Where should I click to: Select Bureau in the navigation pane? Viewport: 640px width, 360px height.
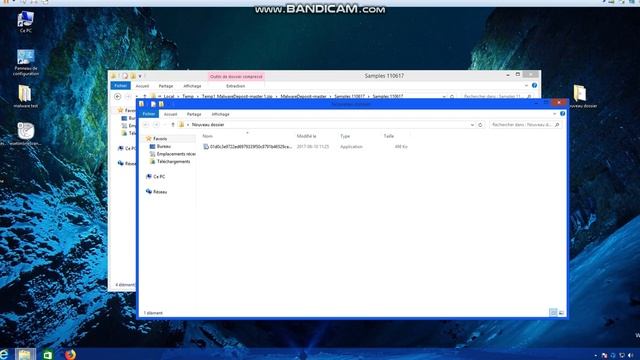point(163,146)
